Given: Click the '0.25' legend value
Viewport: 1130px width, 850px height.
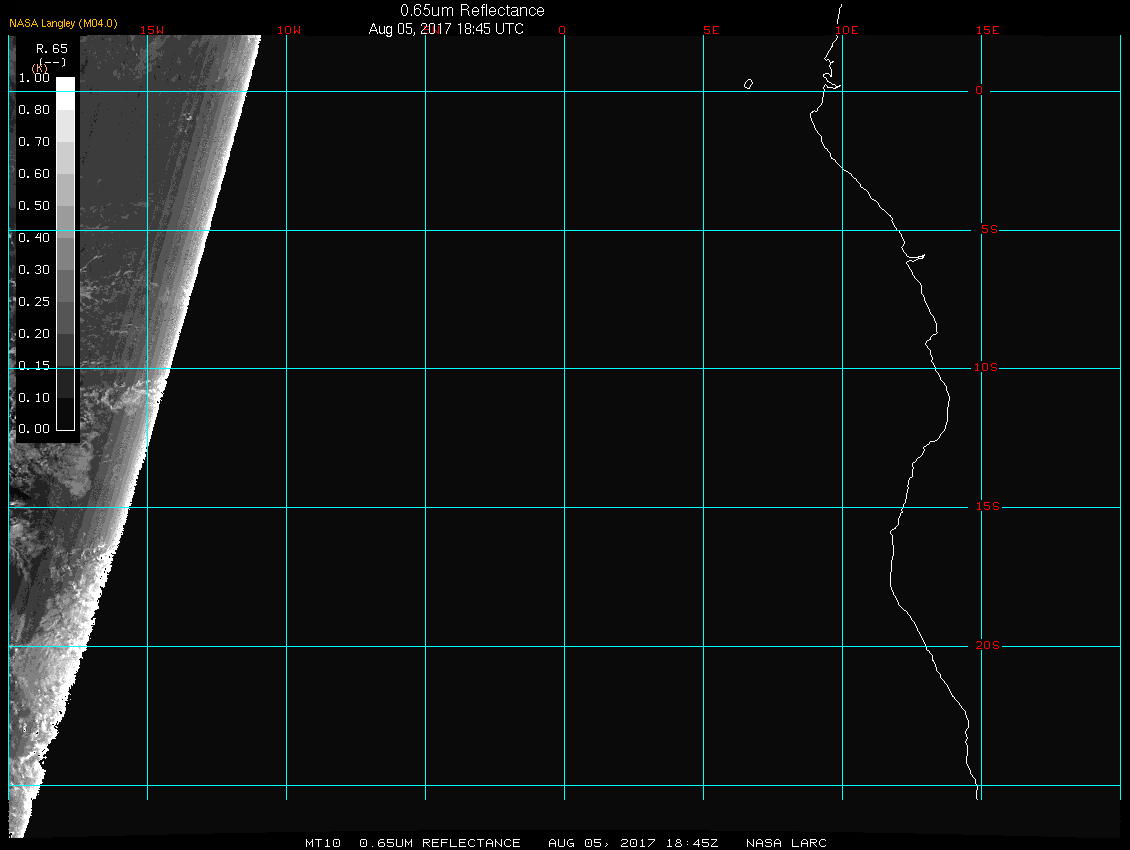Looking at the screenshot, I should [34, 301].
